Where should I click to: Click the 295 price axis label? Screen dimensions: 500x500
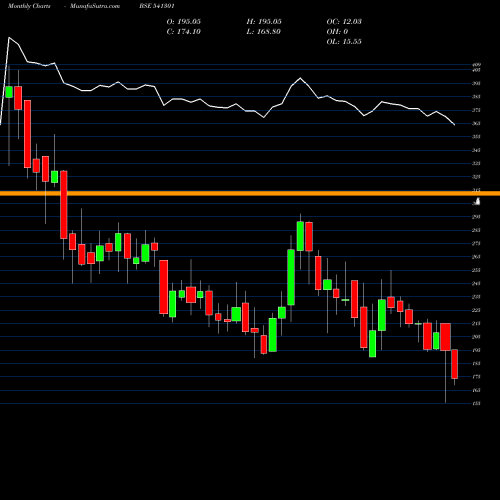coord(477,217)
